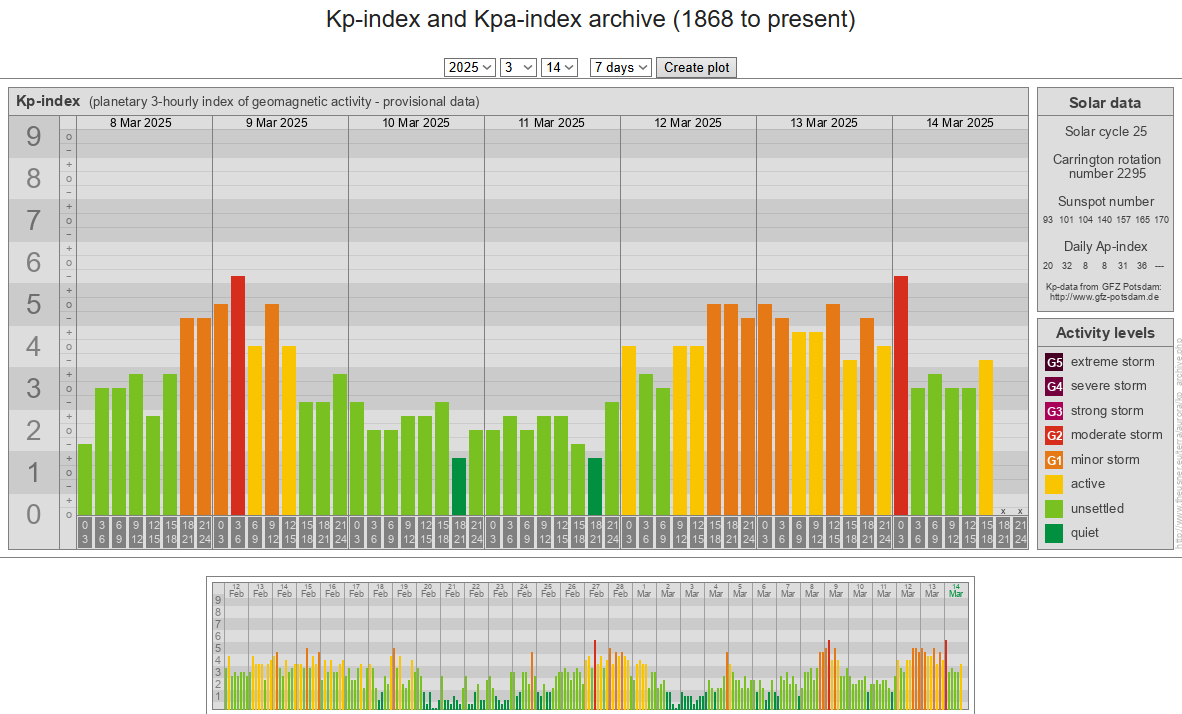The image size is (1182, 714).
Task: Click the Ap-index value 20
Action: tap(1048, 266)
